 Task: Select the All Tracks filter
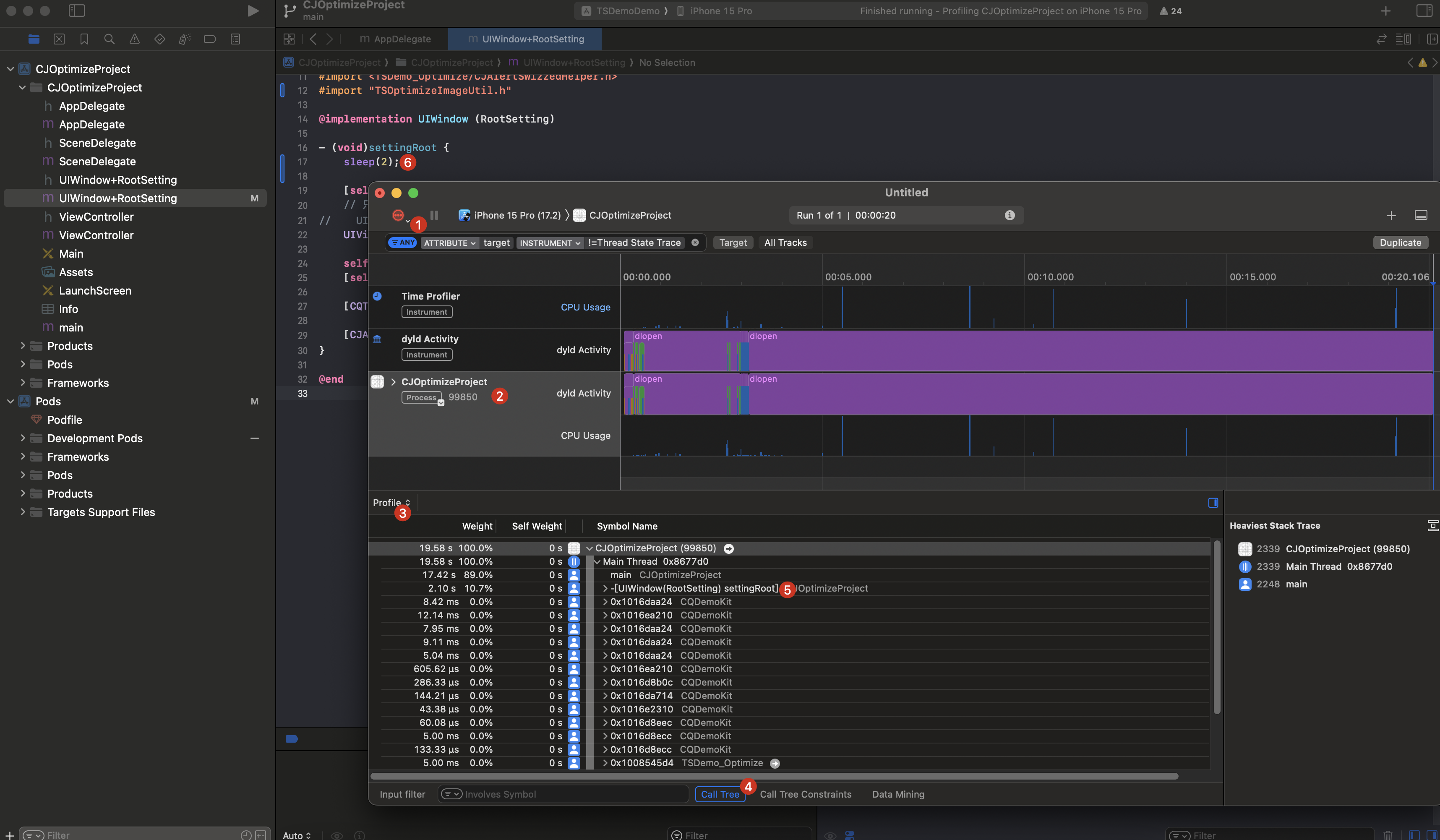point(785,242)
